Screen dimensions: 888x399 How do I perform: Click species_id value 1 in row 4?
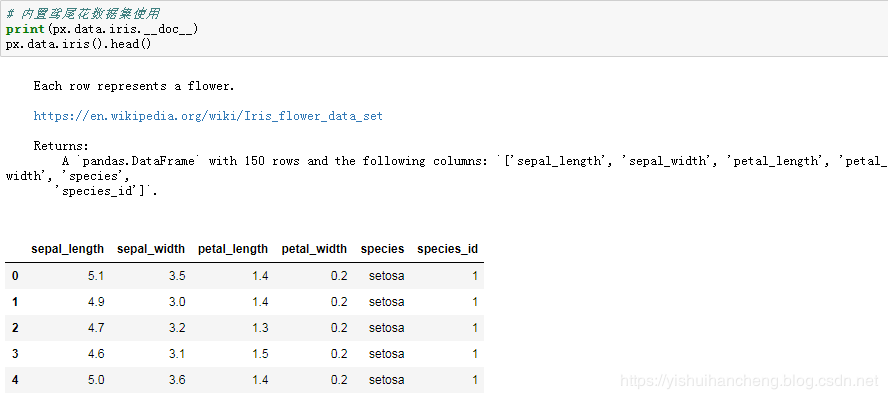[475, 380]
